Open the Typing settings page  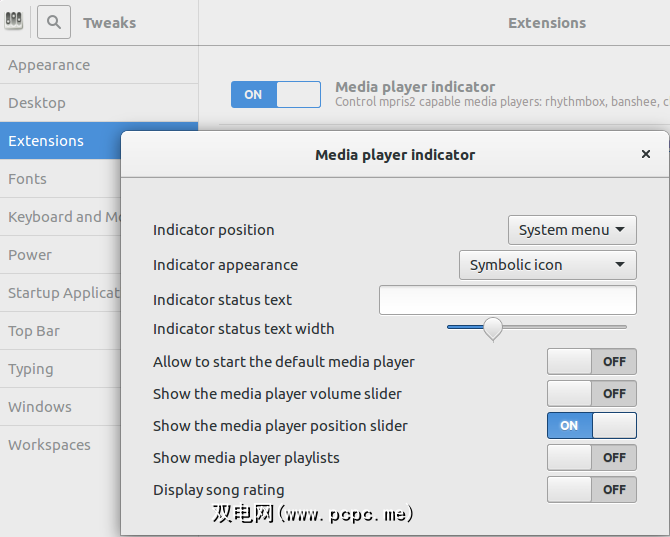[31, 369]
